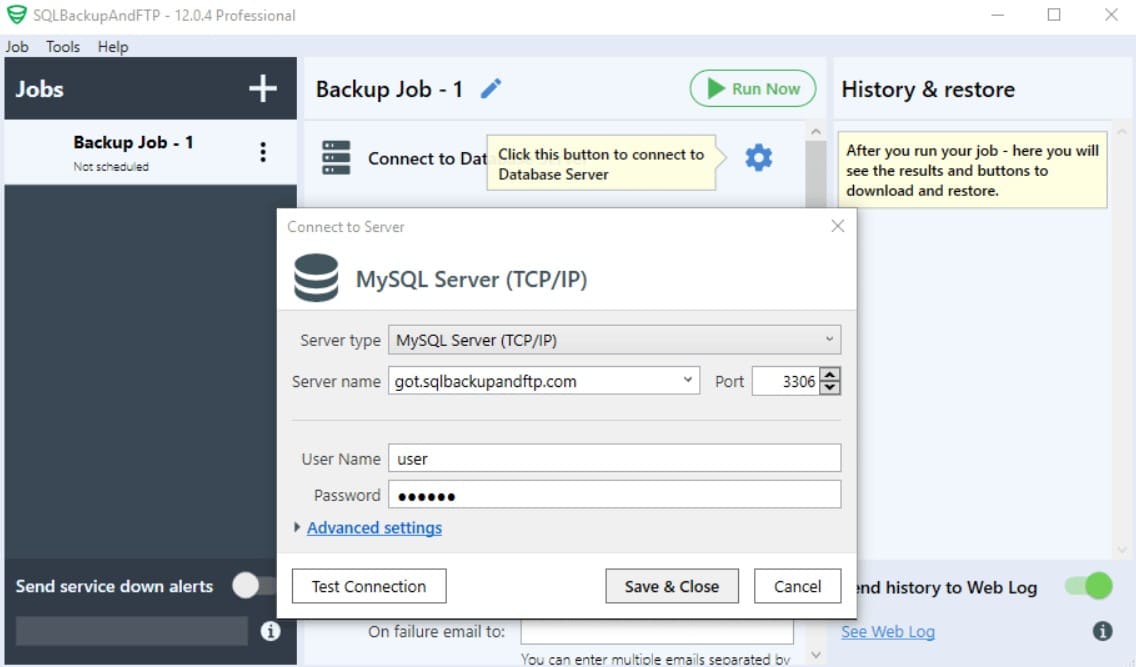The image size is (1136, 667).
Task: Close the Connect to Server dialog
Action: click(x=838, y=226)
